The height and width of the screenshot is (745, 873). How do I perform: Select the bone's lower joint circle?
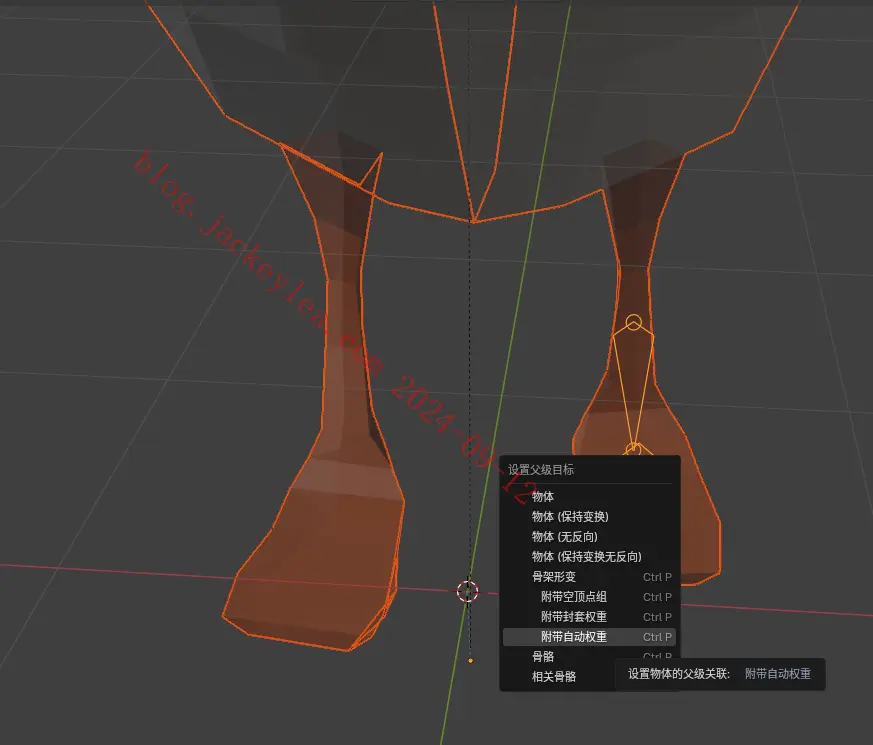click(632, 449)
